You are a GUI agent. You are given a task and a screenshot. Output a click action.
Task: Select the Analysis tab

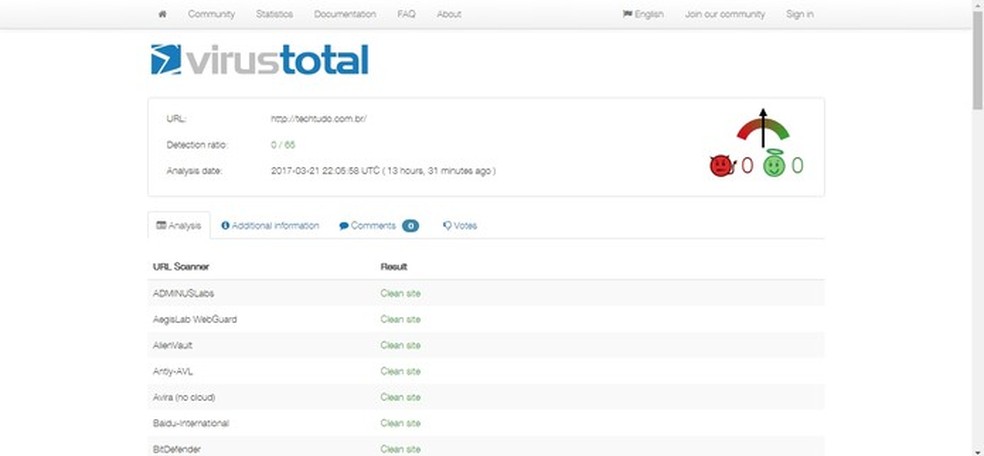tap(179, 225)
